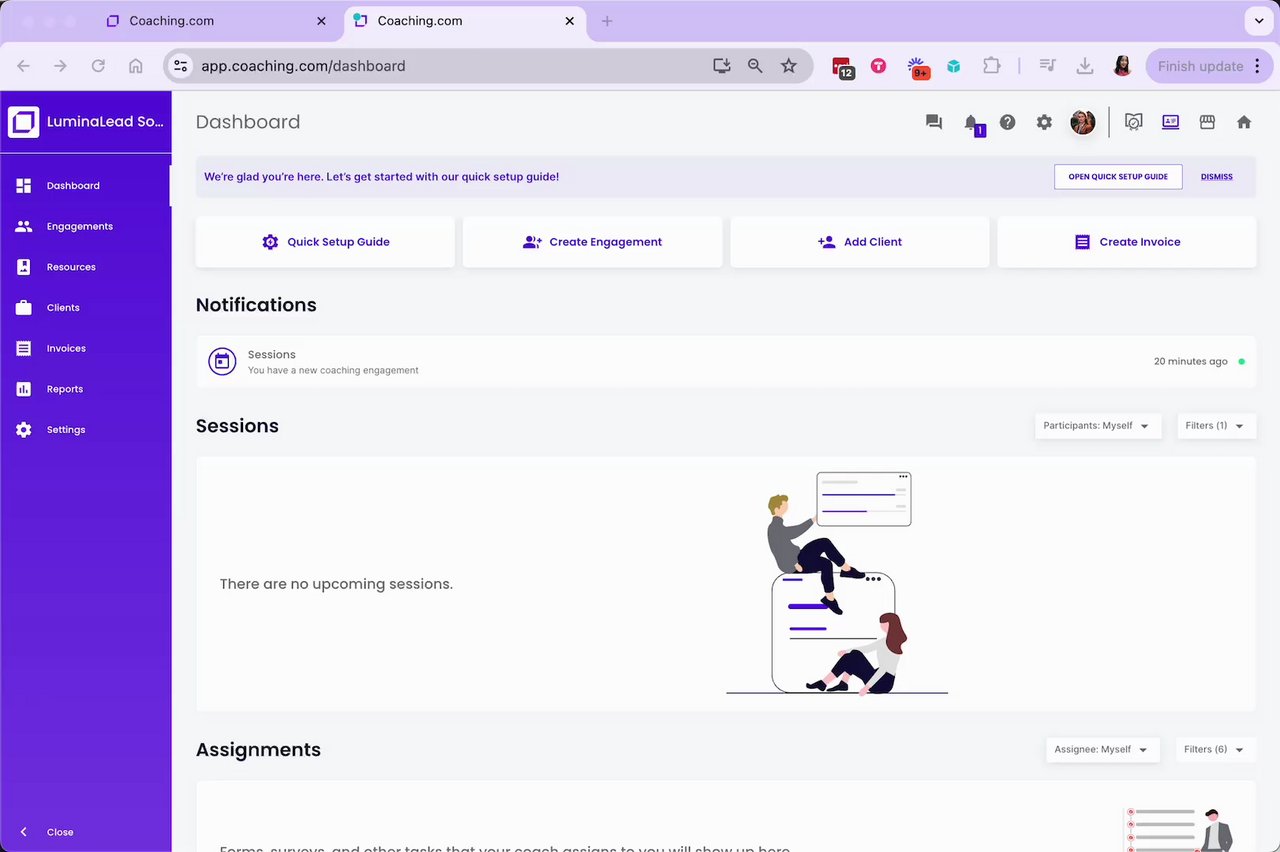This screenshot has height=852, width=1280.
Task: Open the Chrome profile avatar in toolbar
Action: point(1122,66)
